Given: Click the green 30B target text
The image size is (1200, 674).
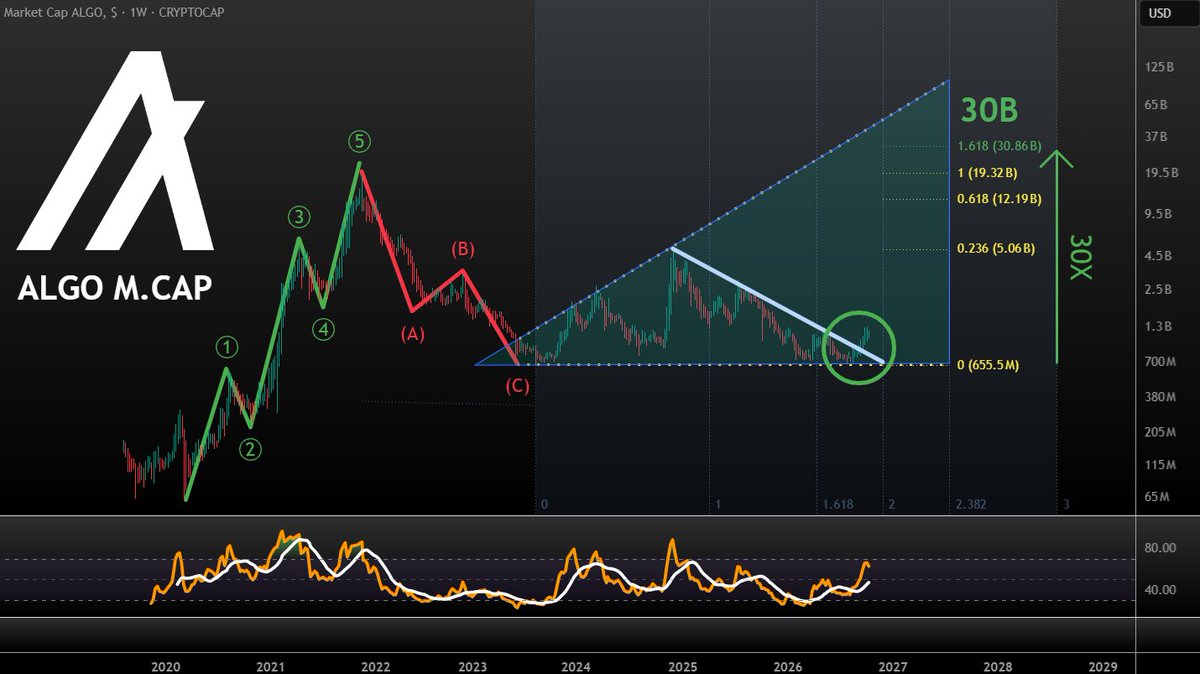Looking at the screenshot, I should pyautogui.click(x=990, y=109).
